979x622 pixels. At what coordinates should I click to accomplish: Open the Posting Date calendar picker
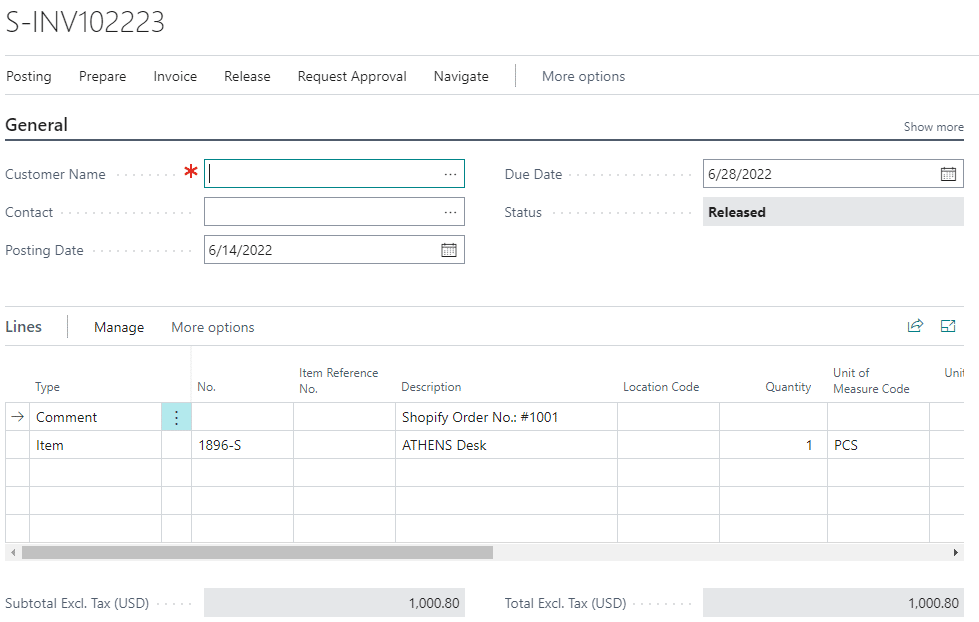click(449, 250)
